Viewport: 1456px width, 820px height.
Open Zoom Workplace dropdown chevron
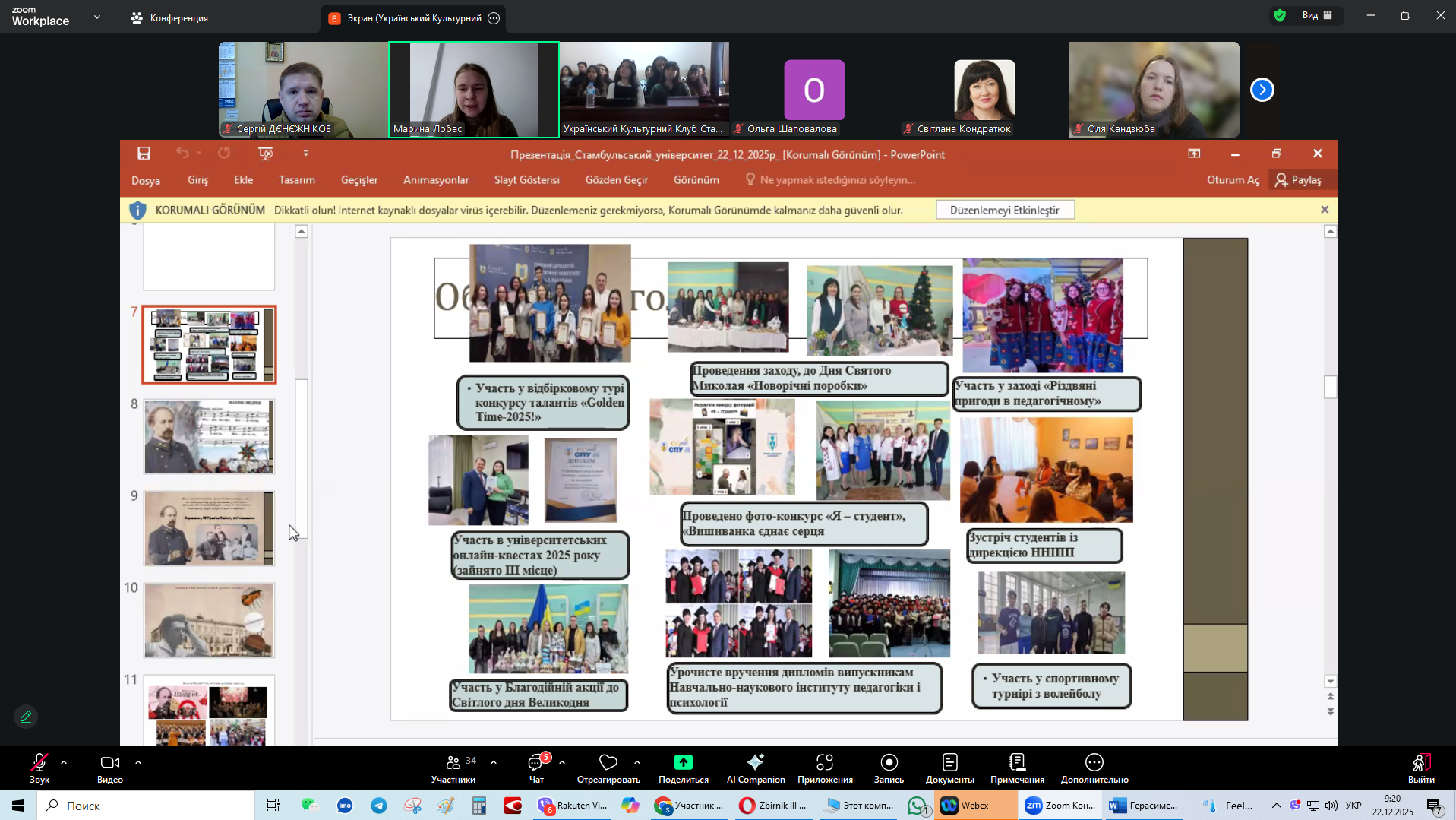coord(97,17)
